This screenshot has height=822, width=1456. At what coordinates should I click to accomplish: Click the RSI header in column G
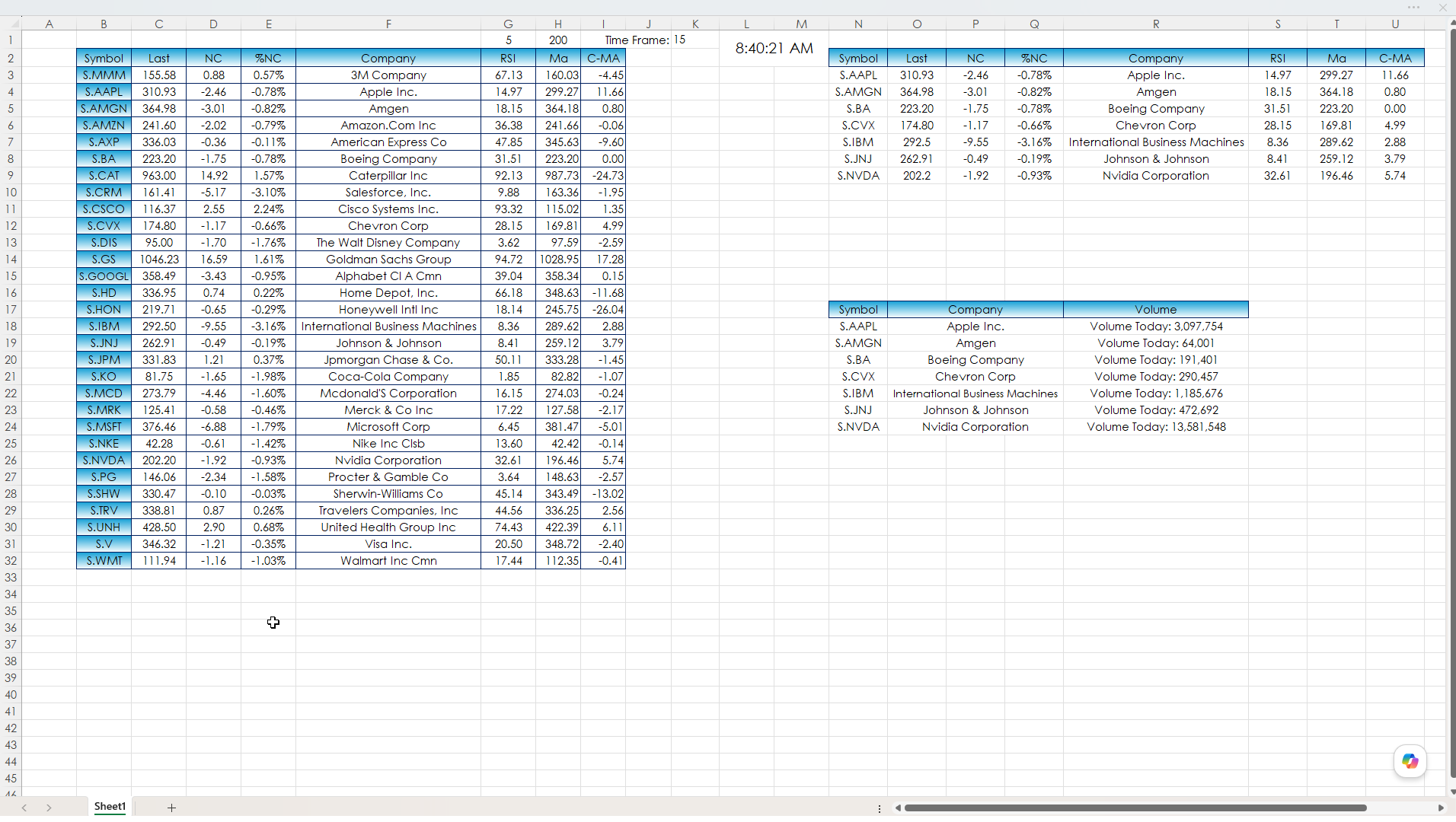tap(508, 58)
